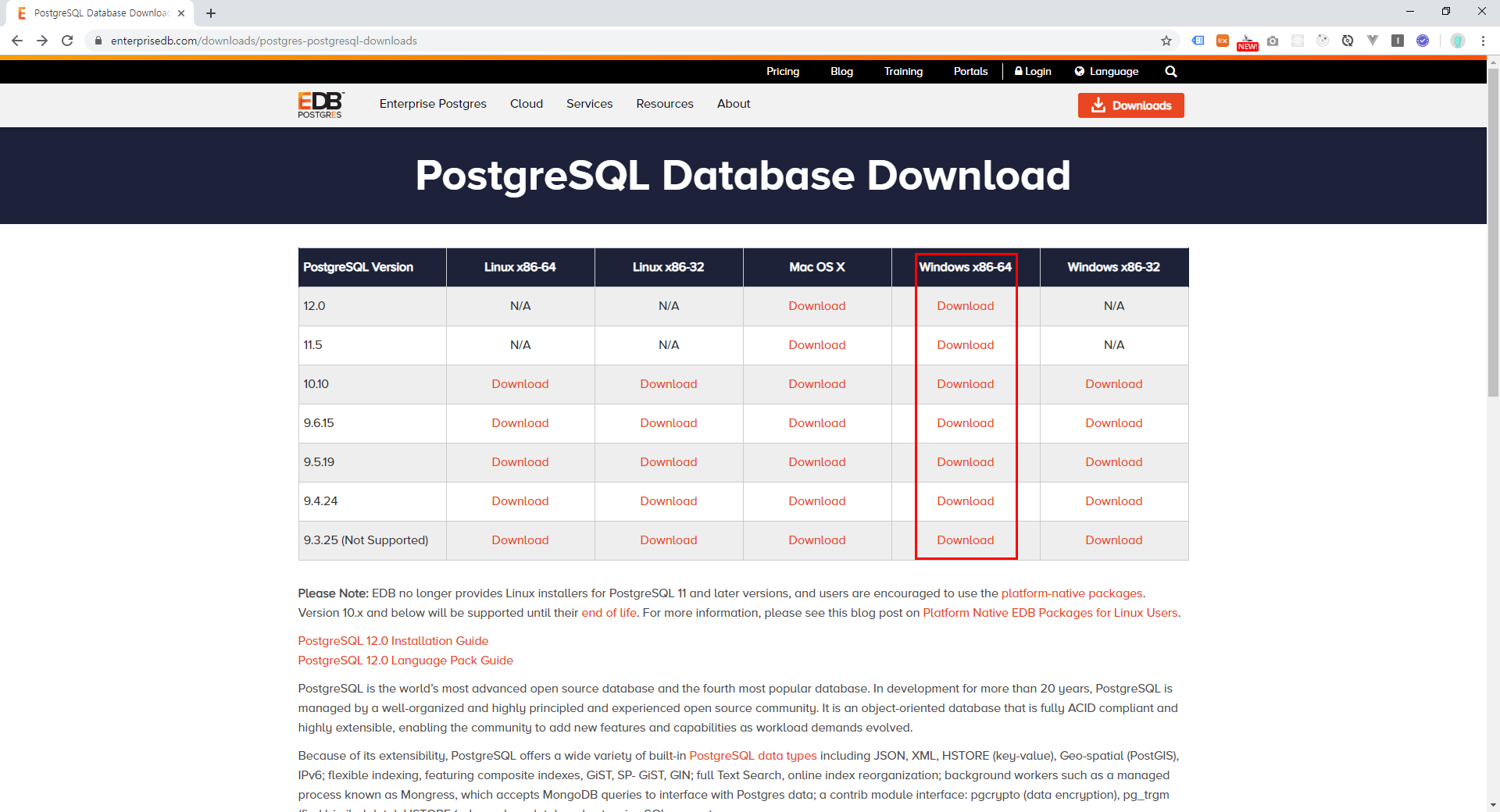Open a new browser tab
The image size is (1500, 812).
pyautogui.click(x=211, y=13)
